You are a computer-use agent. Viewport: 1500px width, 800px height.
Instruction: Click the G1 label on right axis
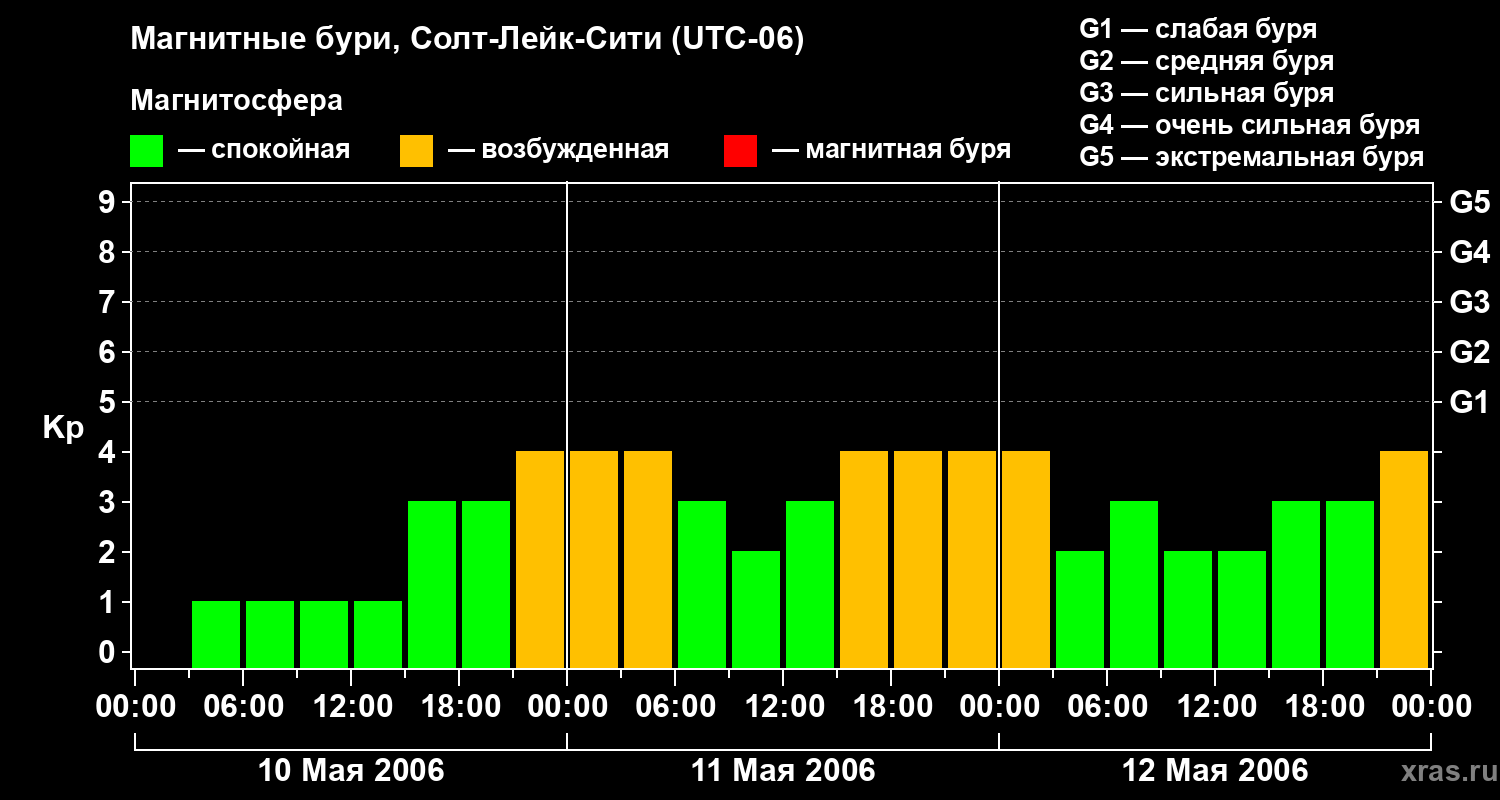(x=1469, y=402)
